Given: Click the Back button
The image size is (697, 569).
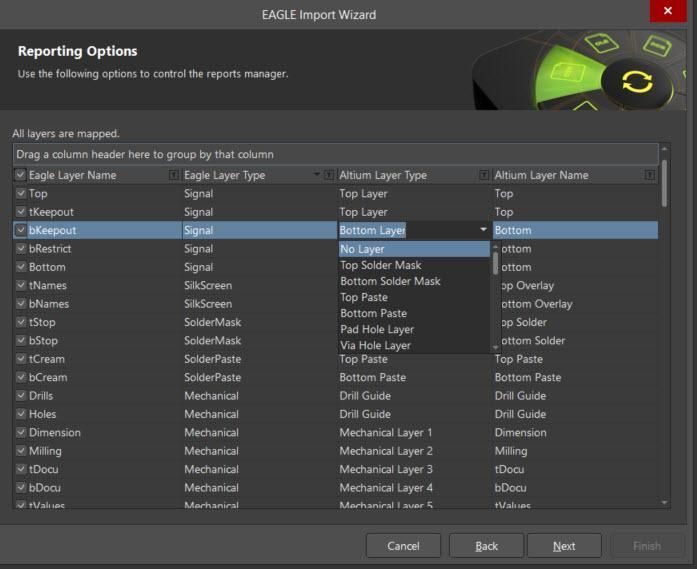Looking at the screenshot, I should pyautogui.click(x=486, y=546).
